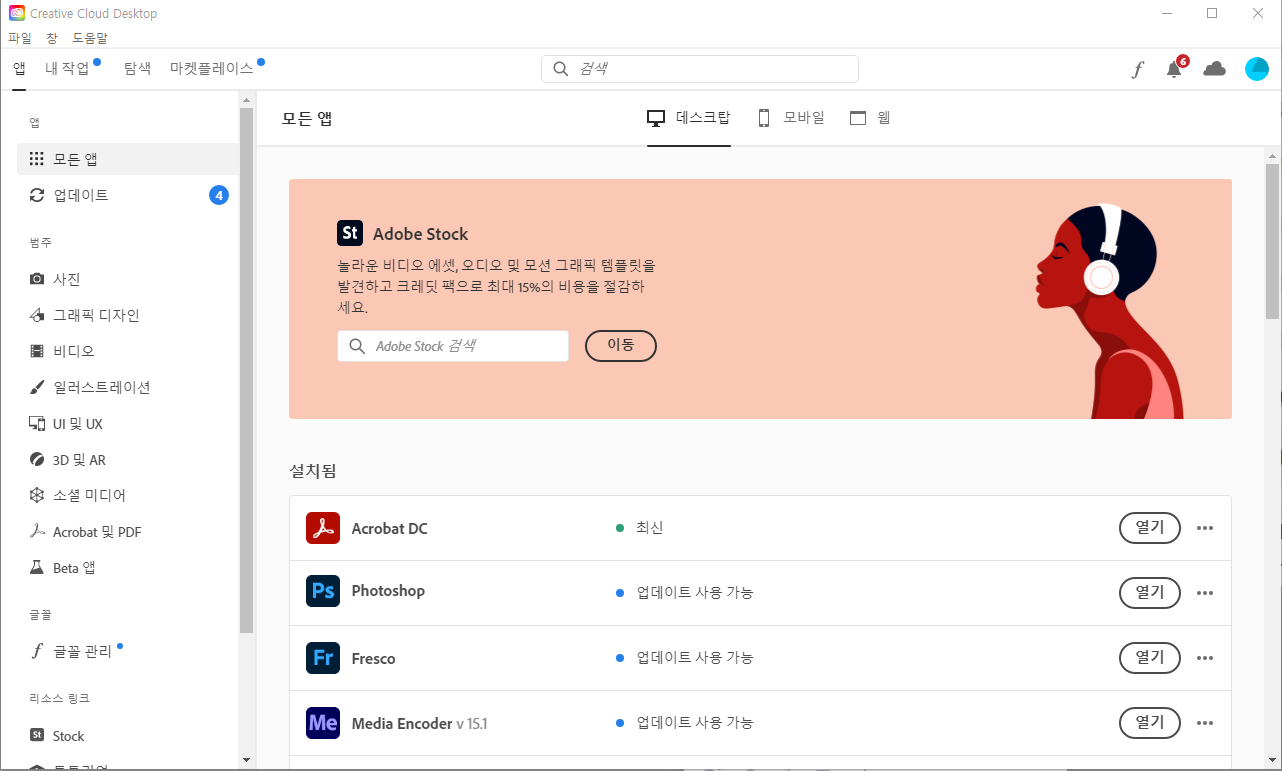This screenshot has width=1282, height=771.
Task: Click main content scrollbar down arrow
Action: [x=1272, y=760]
